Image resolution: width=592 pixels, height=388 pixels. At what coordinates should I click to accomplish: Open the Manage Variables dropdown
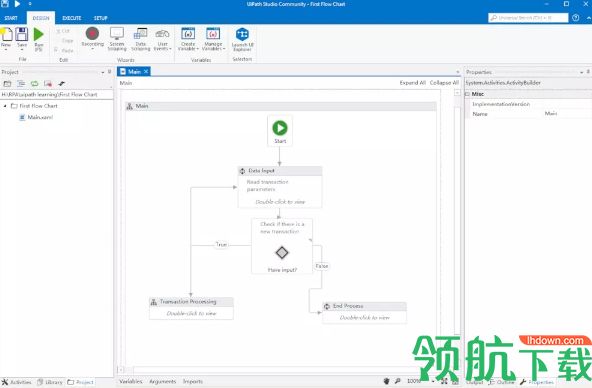point(213,38)
